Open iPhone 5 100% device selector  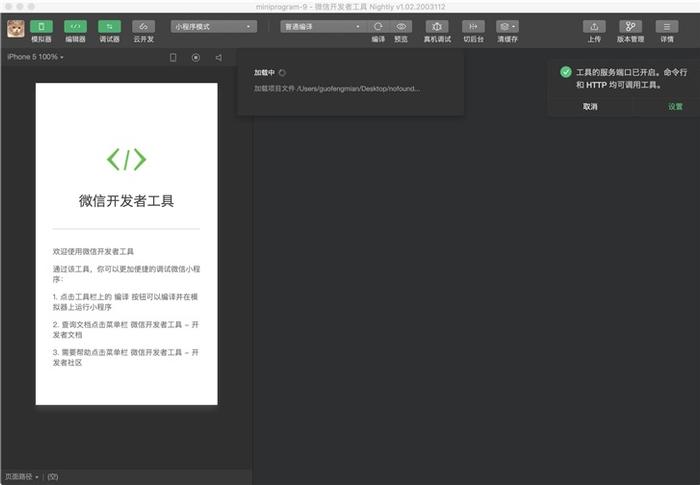pos(35,57)
